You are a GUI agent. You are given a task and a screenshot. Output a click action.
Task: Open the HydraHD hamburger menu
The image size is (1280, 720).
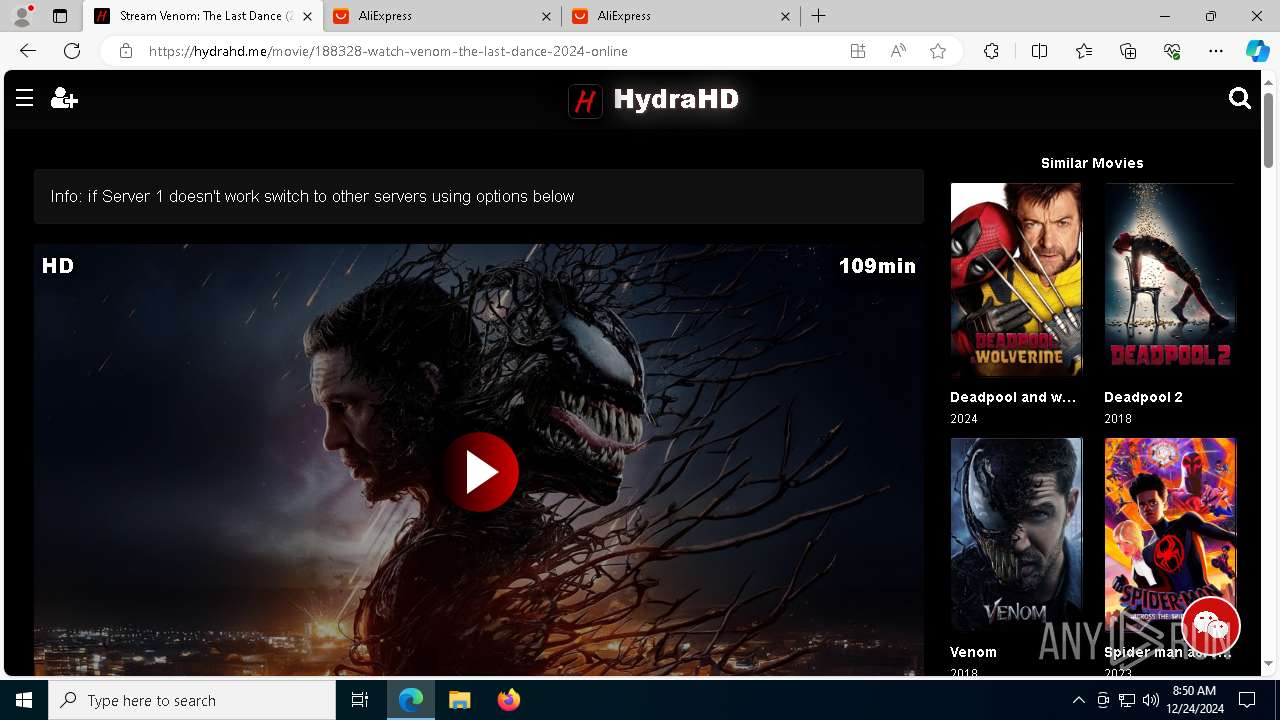coord(25,98)
